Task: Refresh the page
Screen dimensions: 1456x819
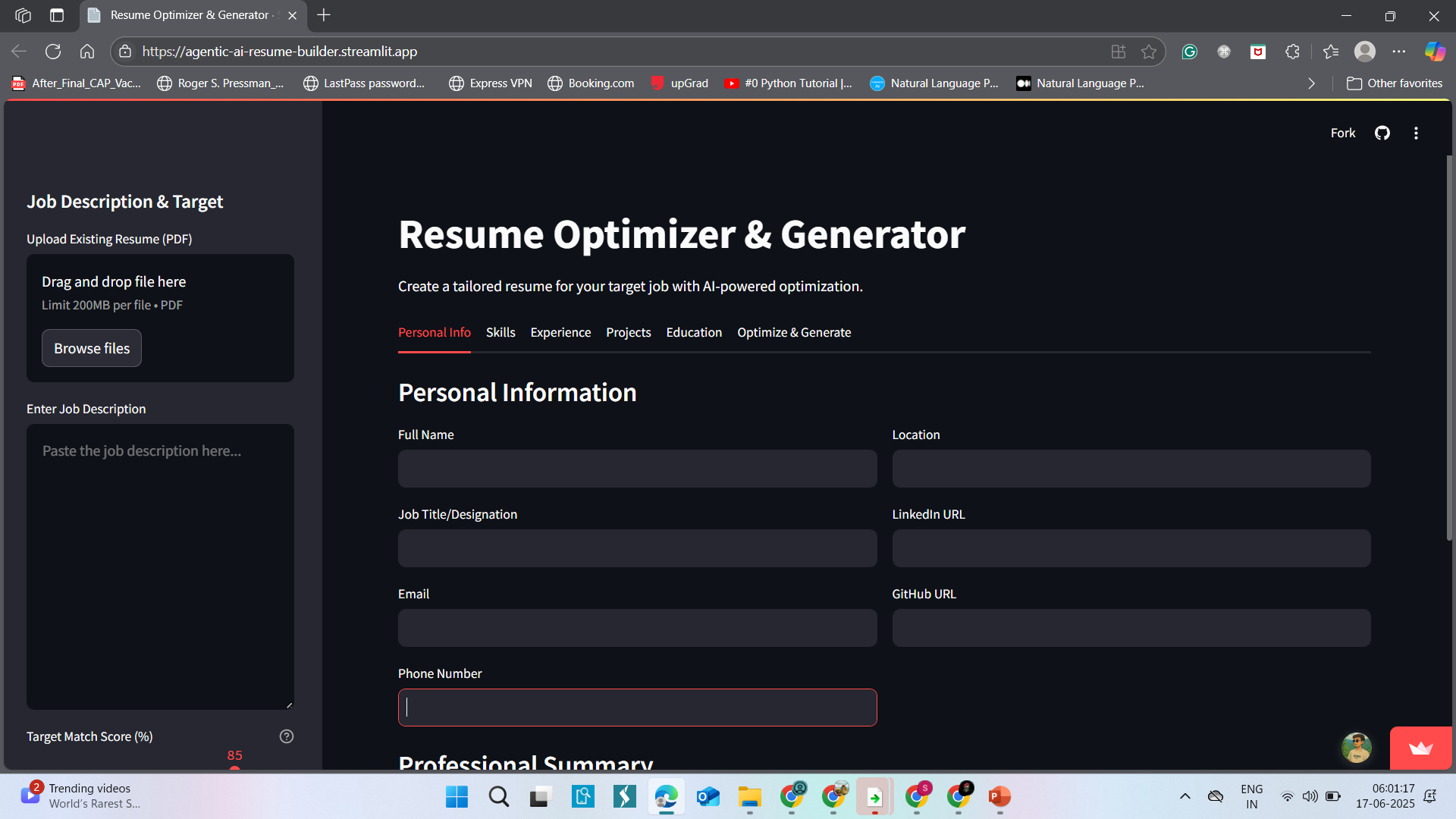Action: 53,52
